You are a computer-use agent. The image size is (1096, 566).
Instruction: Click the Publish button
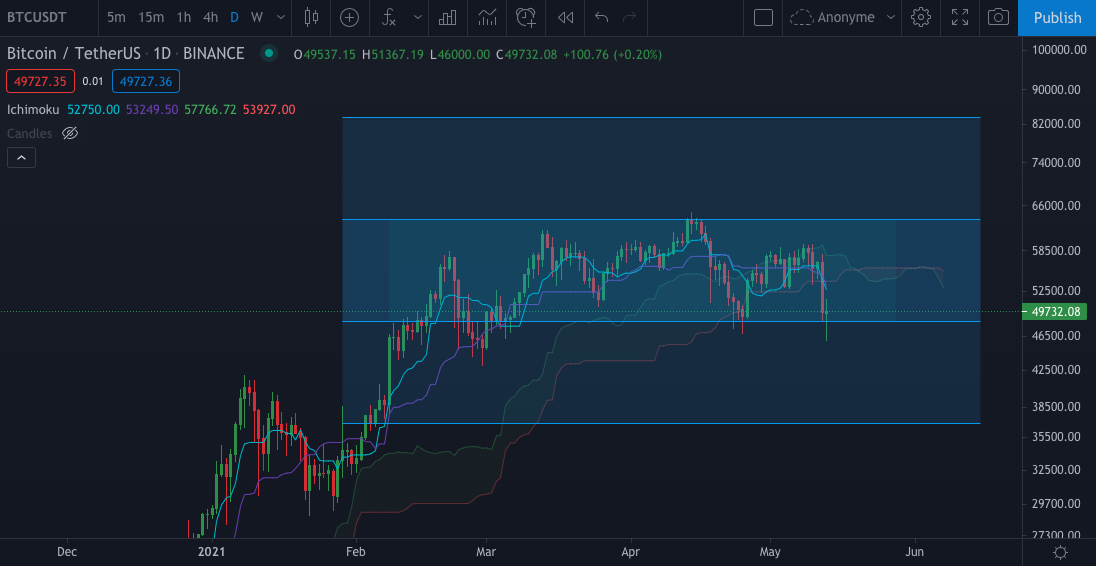coord(1057,17)
